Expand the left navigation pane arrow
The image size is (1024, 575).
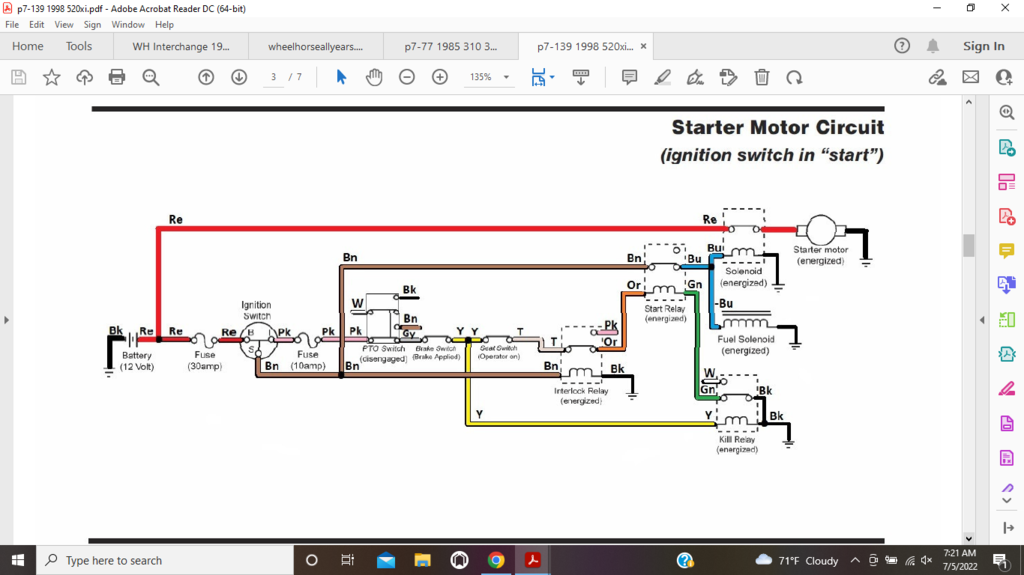pyautogui.click(x=7, y=320)
